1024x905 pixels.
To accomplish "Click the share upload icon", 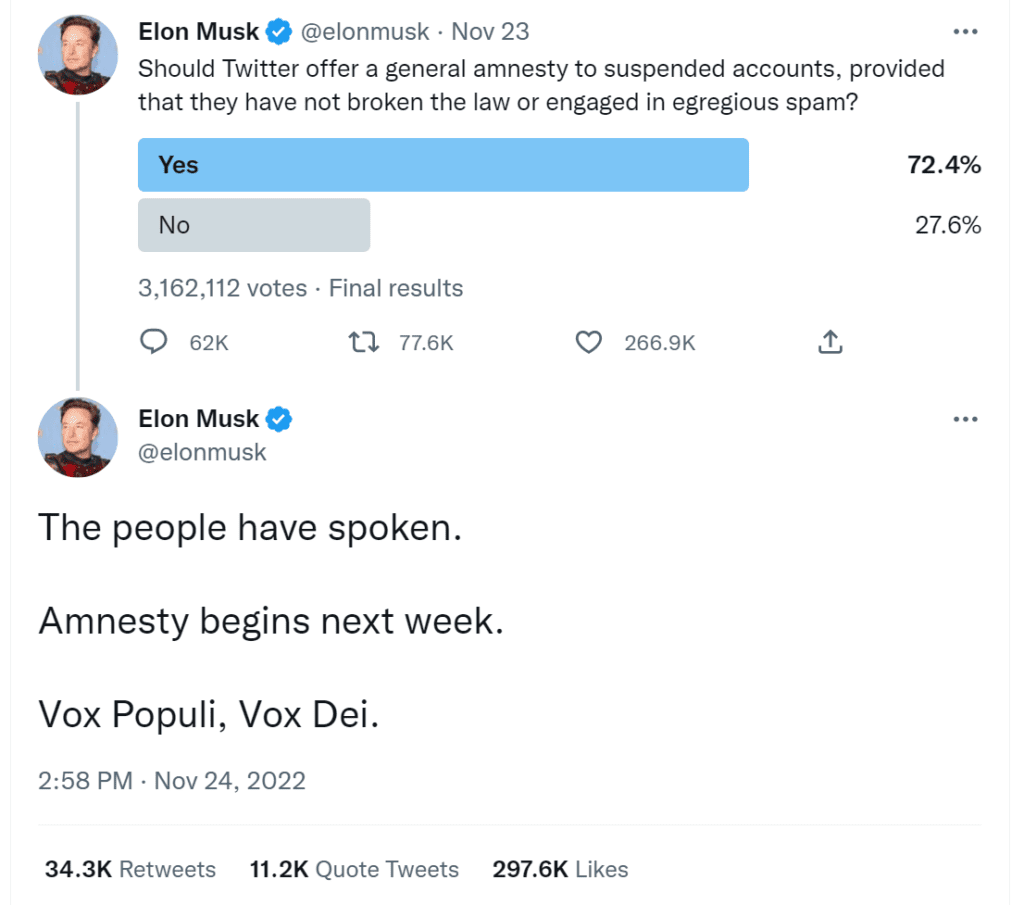I will (x=830, y=341).
